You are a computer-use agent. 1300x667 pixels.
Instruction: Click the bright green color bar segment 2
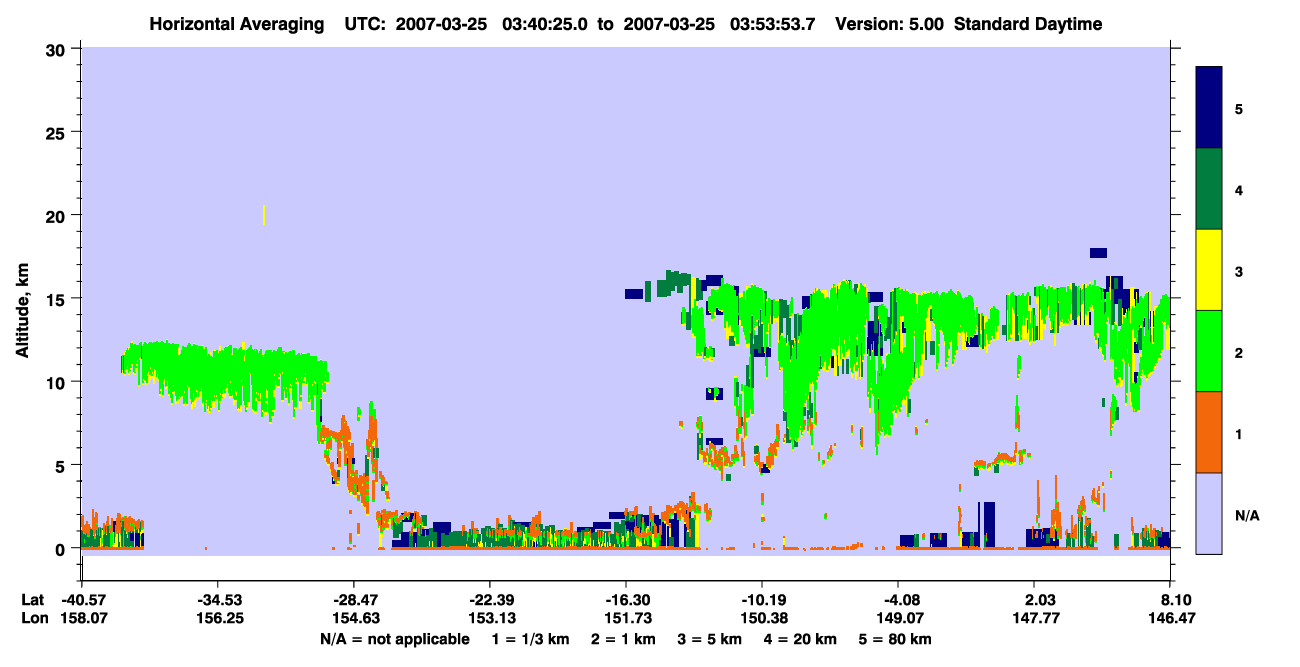point(1209,351)
